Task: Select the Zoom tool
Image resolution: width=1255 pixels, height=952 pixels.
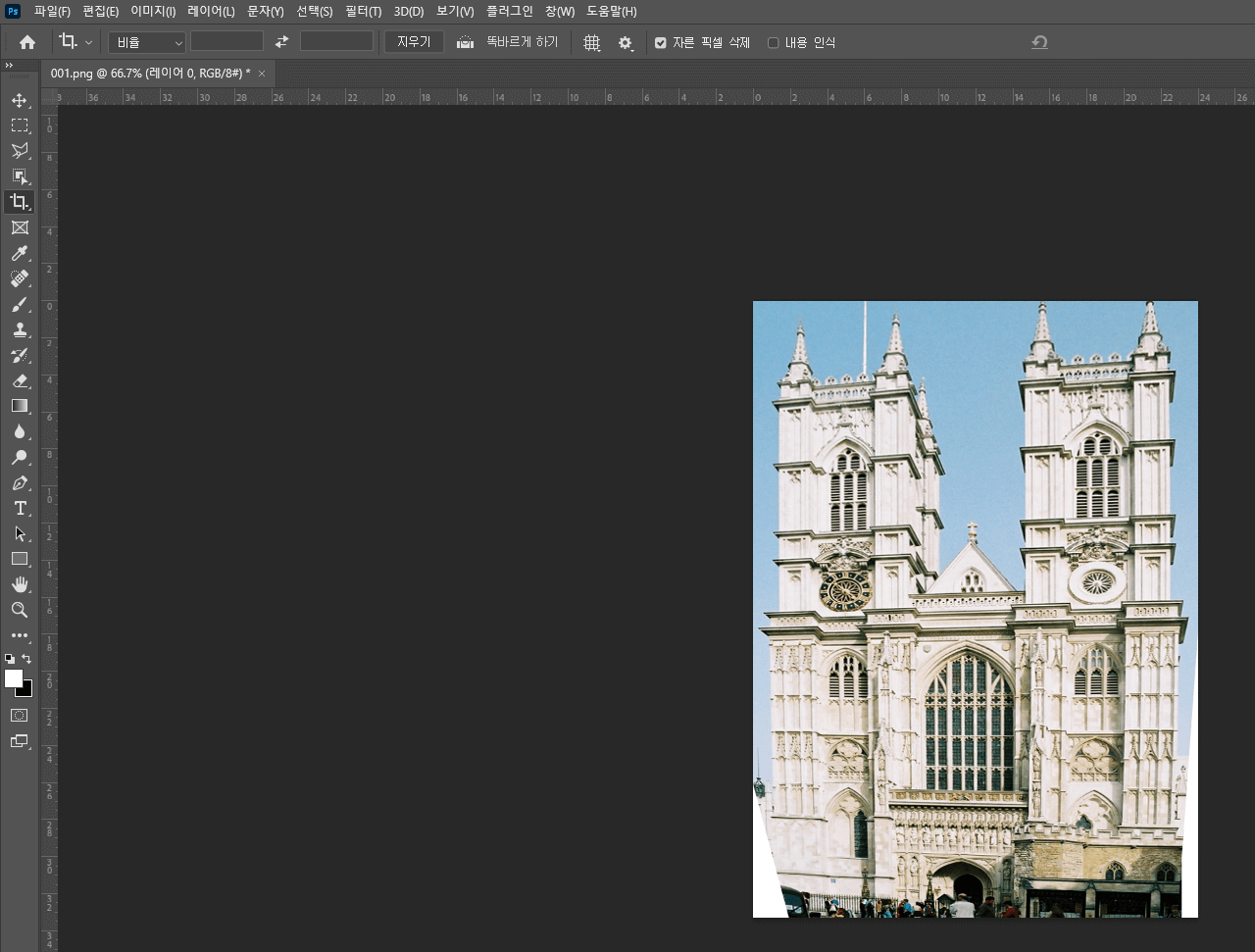Action: [x=20, y=610]
